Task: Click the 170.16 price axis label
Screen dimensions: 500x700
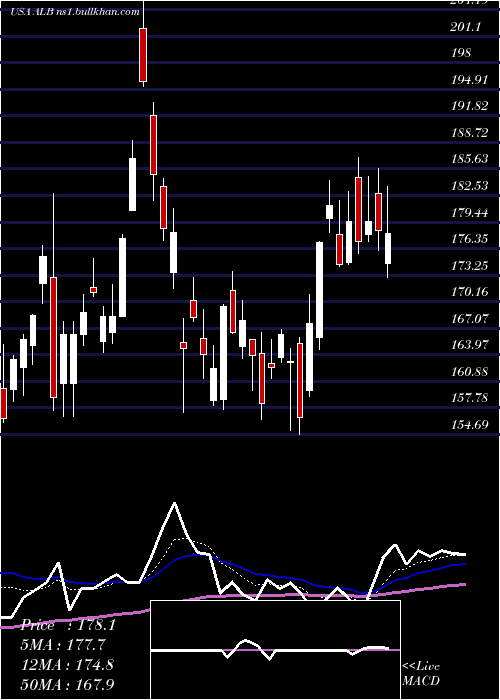Action: coord(471,292)
